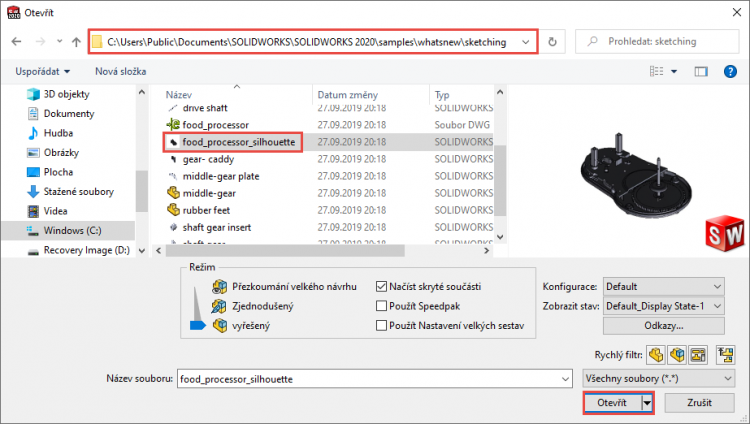This screenshot has width=750, height=424.
Task: Select Videa in the sidebar
Action: pyautogui.click(x=47, y=211)
